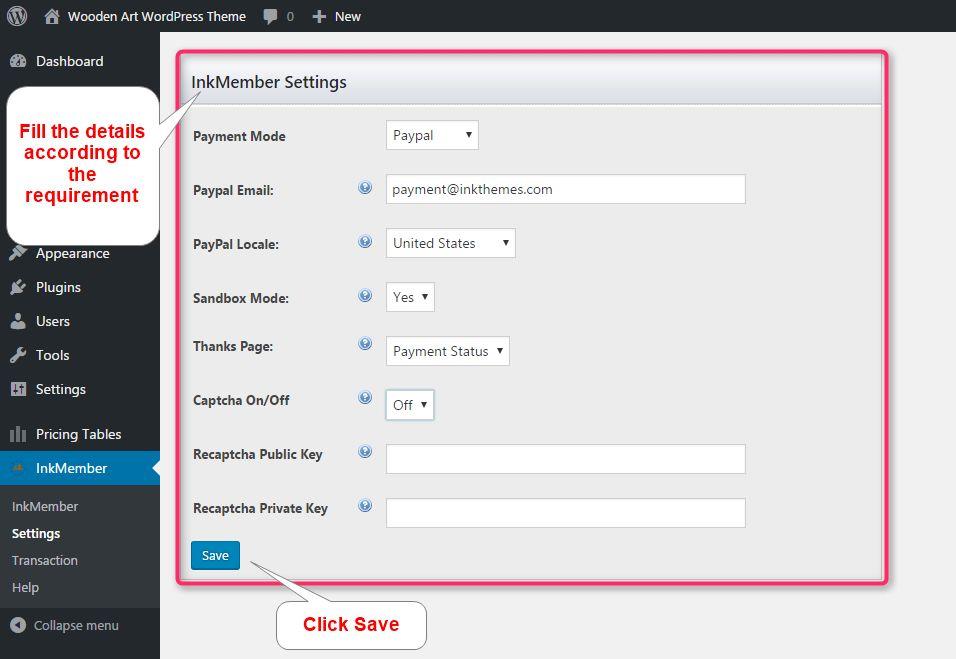
Task: Click help icon for Thanks Page
Action: pyautogui.click(x=365, y=344)
